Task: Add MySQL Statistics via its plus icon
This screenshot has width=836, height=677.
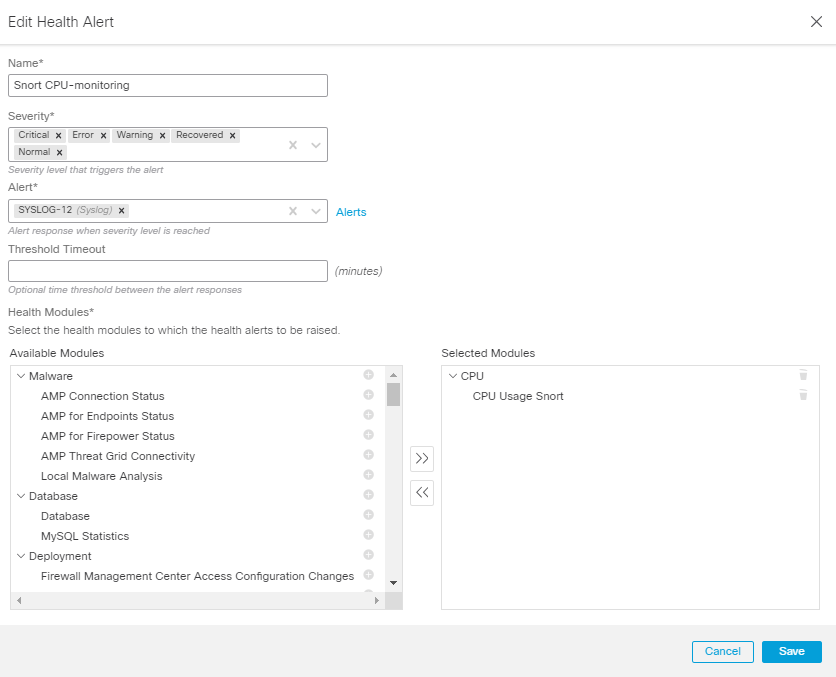Action: point(368,535)
